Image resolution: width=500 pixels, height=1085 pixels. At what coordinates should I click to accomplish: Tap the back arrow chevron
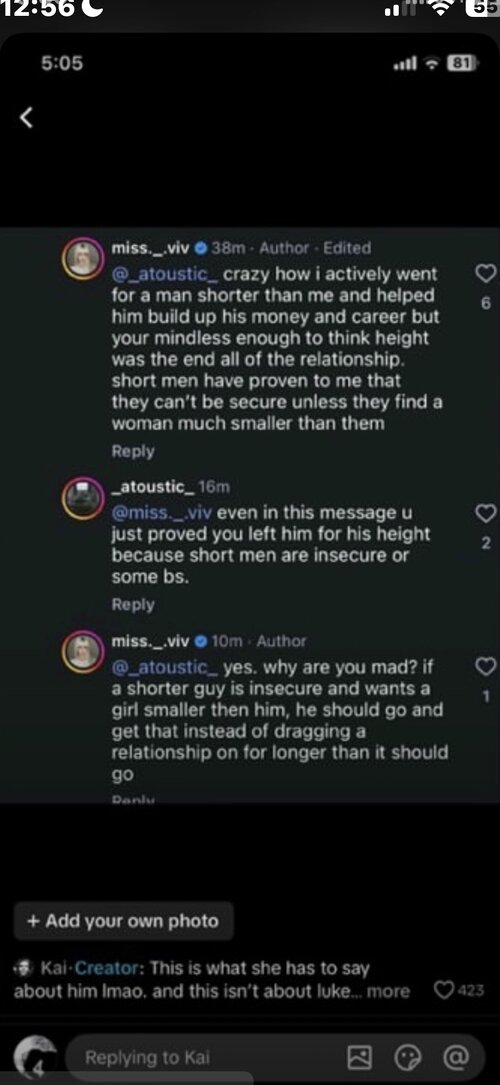coord(26,118)
